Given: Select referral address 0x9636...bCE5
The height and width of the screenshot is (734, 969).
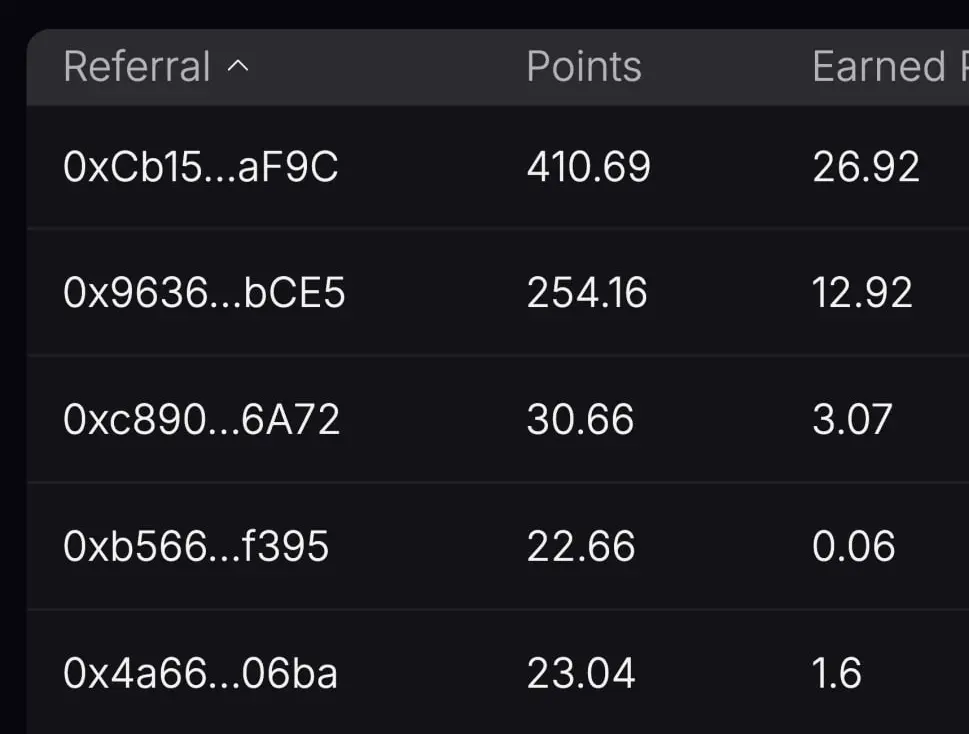Looking at the screenshot, I should click(x=204, y=293).
